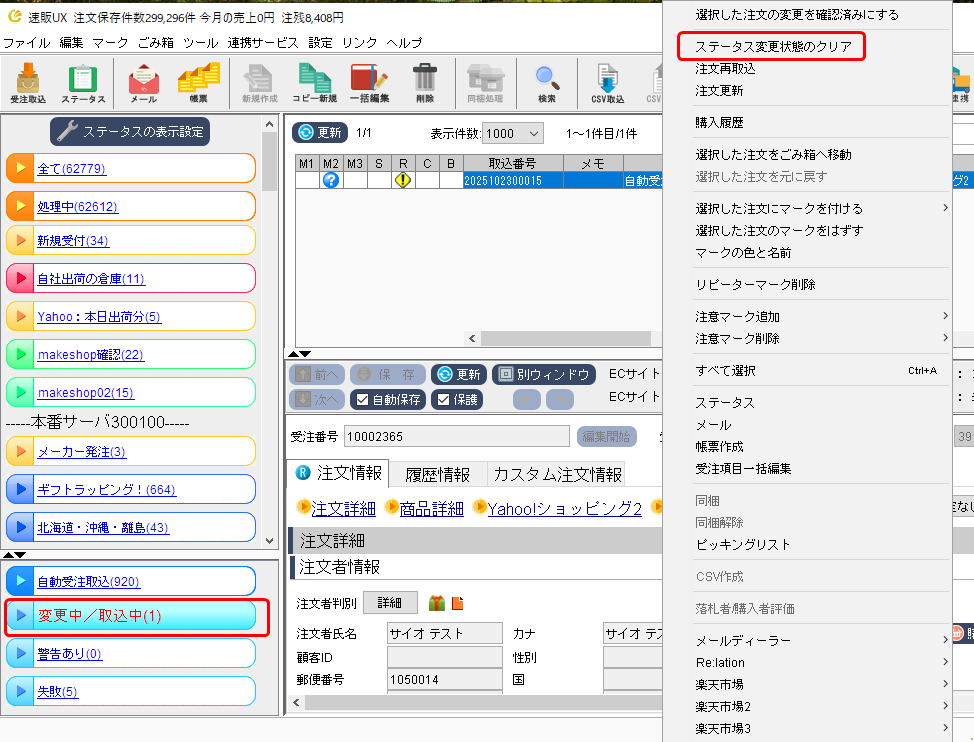Open the 帳票 forms toolbar icon
This screenshot has width=974, height=742.
(x=198, y=83)
